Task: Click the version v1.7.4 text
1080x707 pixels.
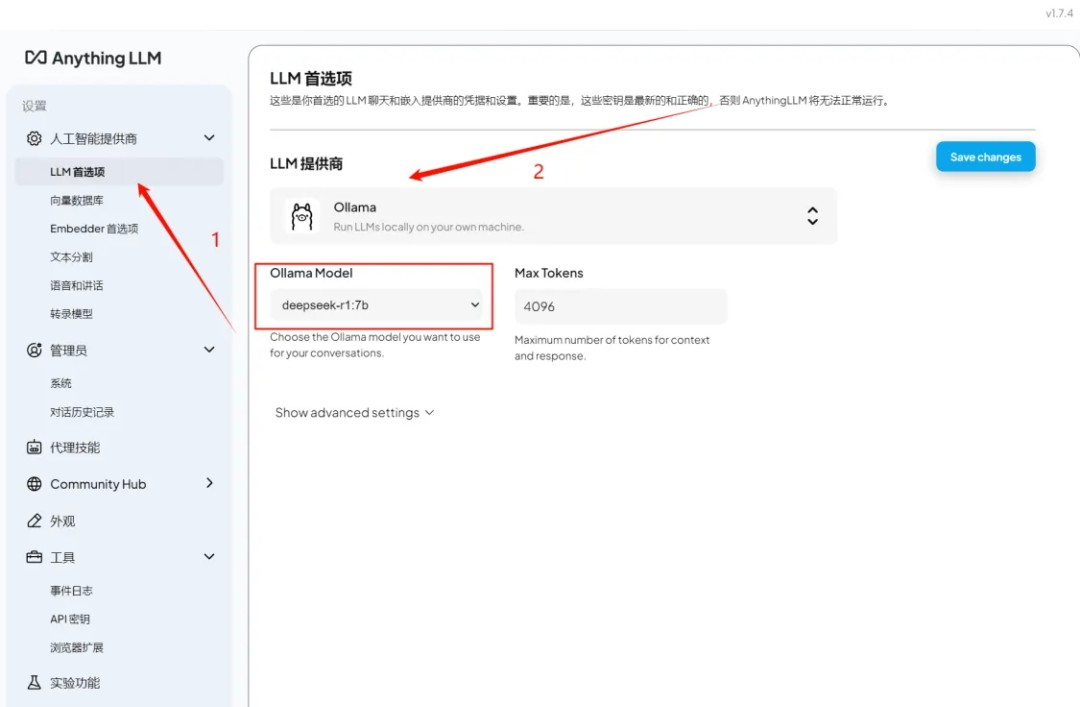Action: pyautogui.click(x=1059, y=13)
